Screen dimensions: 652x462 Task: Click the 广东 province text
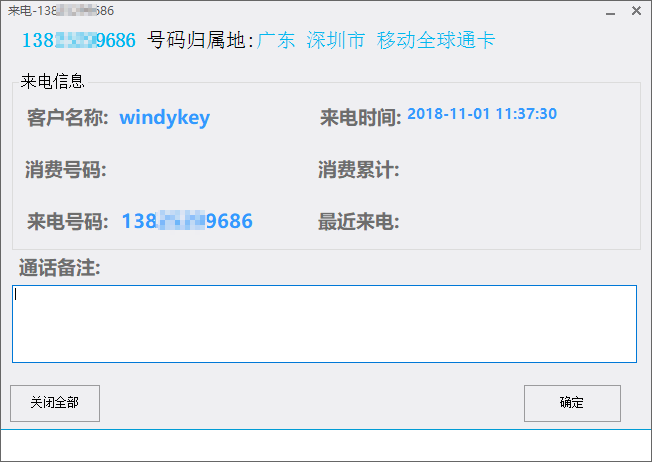[276, 40]
